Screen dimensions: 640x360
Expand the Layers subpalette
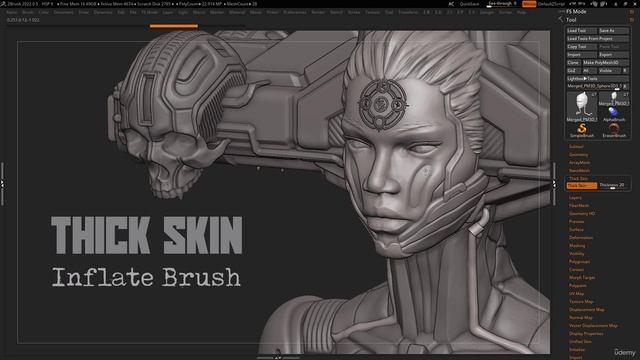coord(575,198)
